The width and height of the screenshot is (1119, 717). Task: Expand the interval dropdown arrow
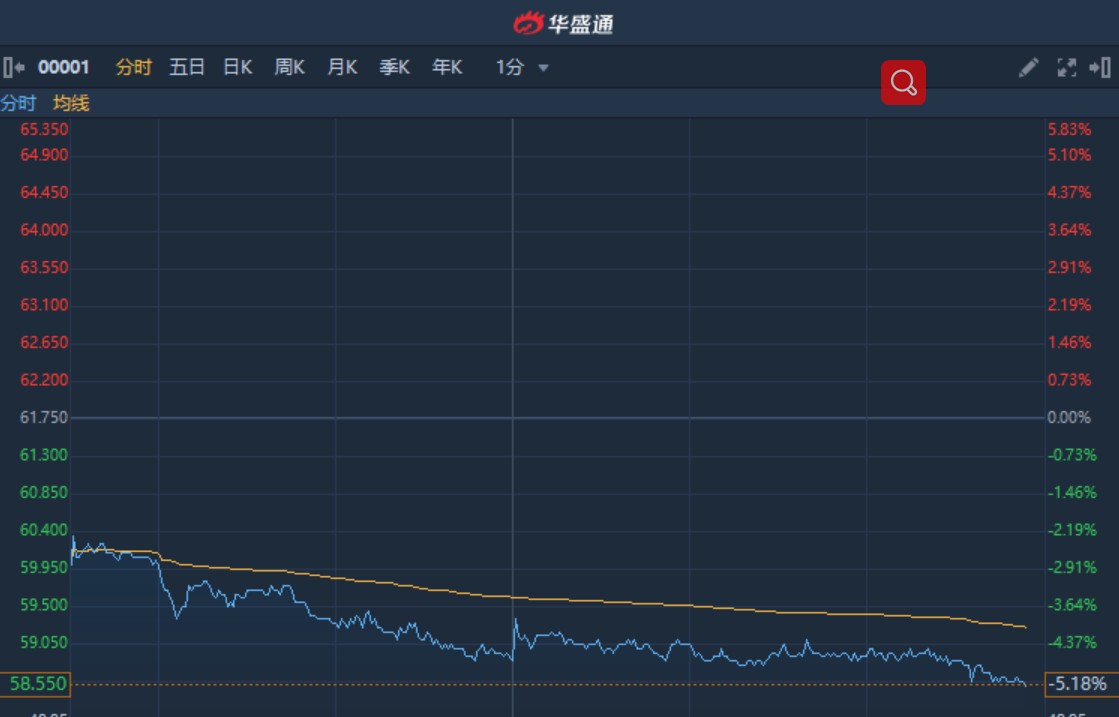(544, 68)
